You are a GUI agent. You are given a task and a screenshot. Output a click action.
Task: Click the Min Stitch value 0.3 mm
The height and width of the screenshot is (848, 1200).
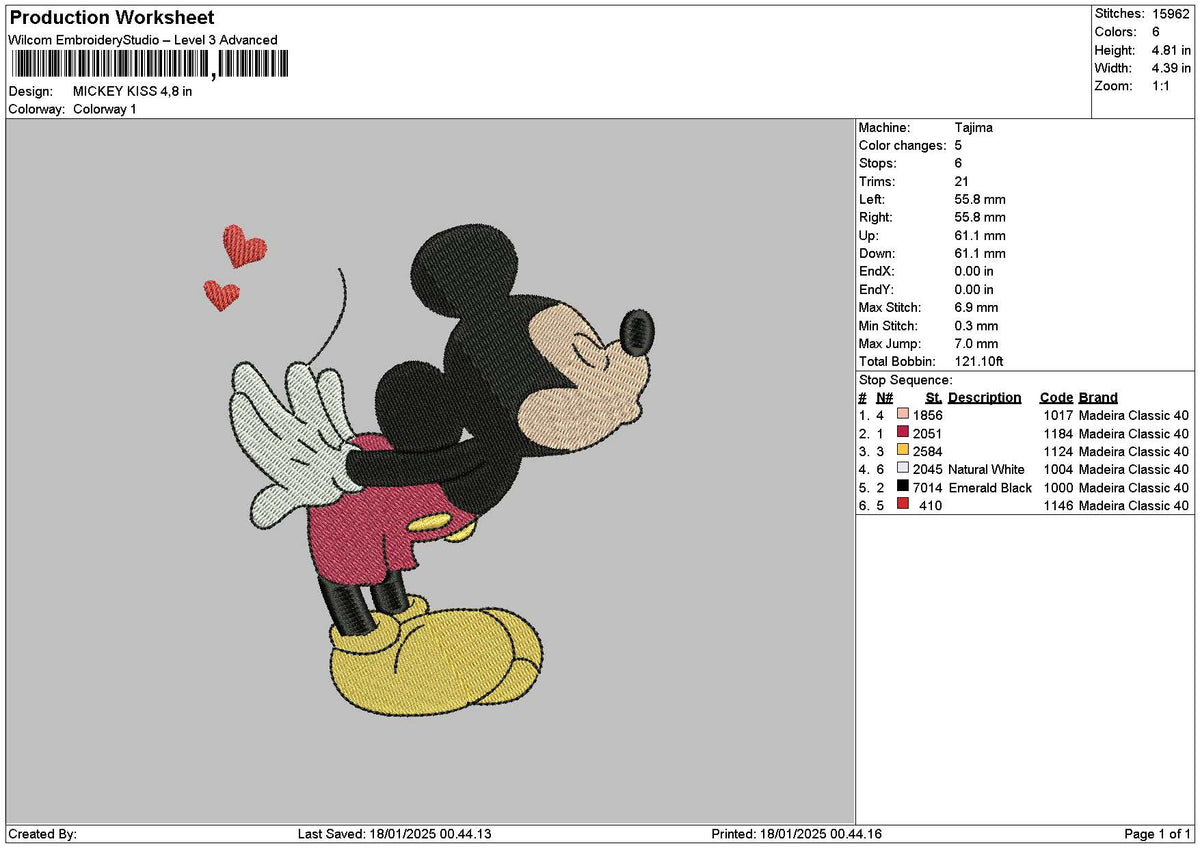click(976, 326)
